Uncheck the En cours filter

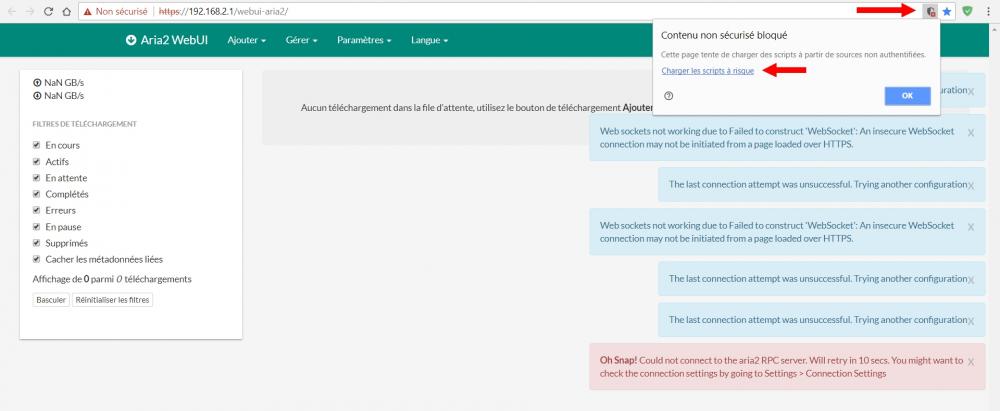pyautogui.click(x=37, y=145)
